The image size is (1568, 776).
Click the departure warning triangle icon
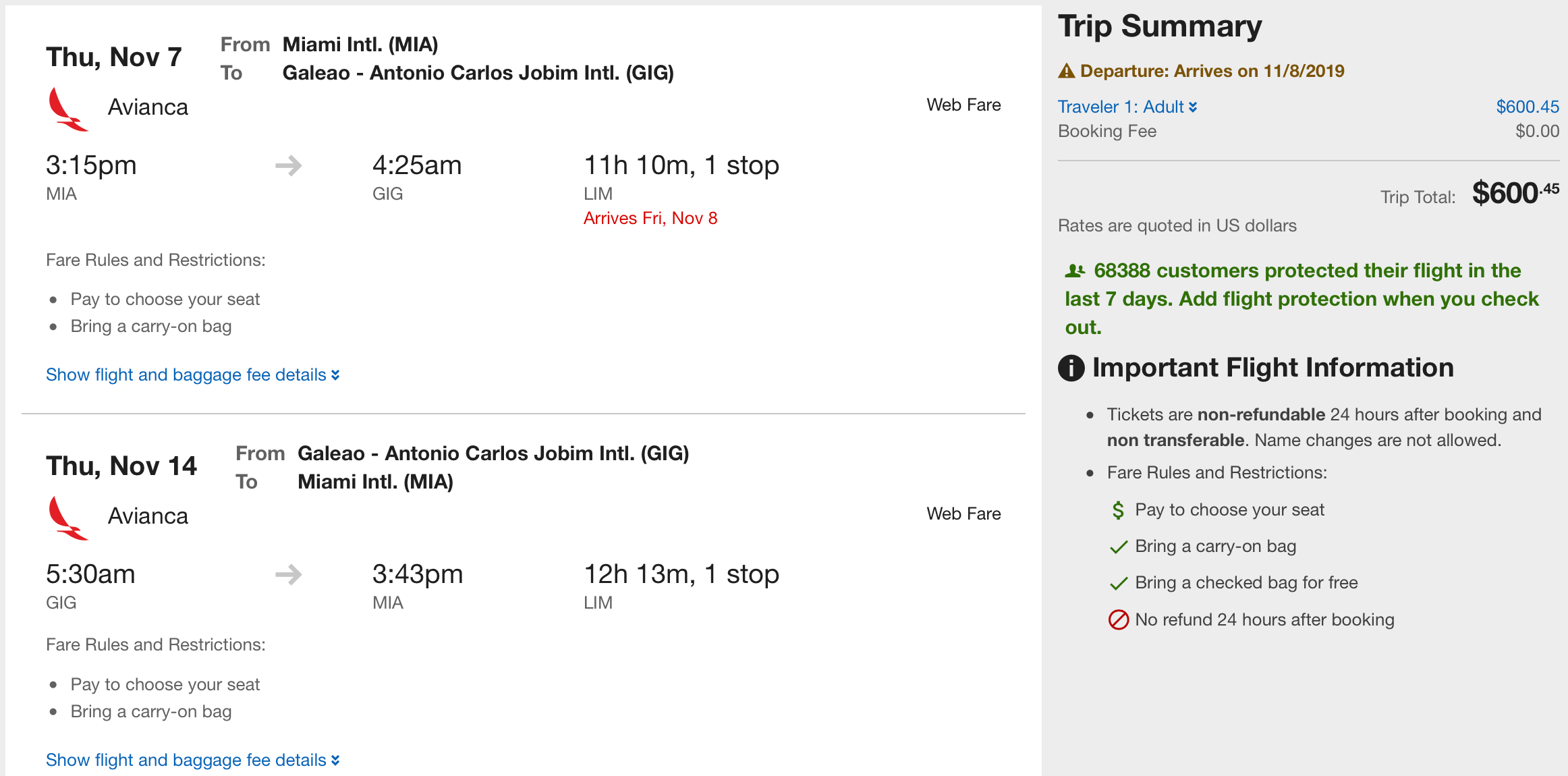coord(1066,71)
